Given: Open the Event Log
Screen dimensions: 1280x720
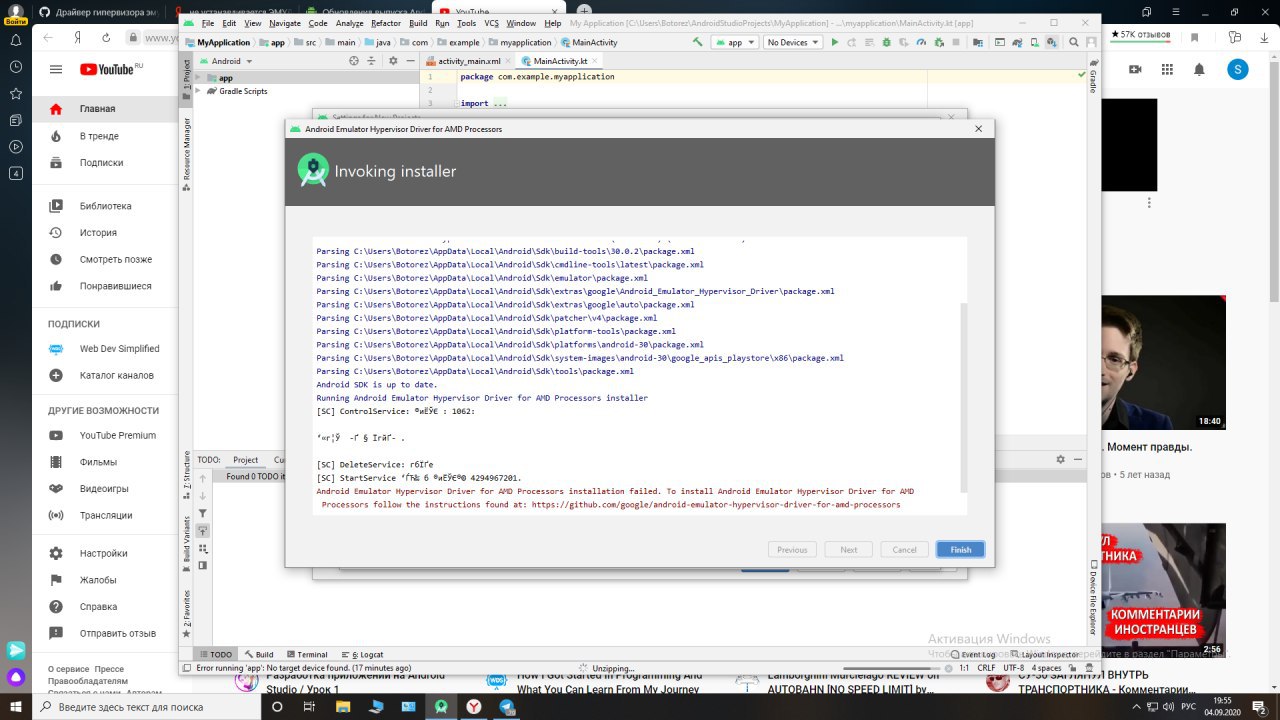Looking at the screenshot, I should [x=971, y=655].
